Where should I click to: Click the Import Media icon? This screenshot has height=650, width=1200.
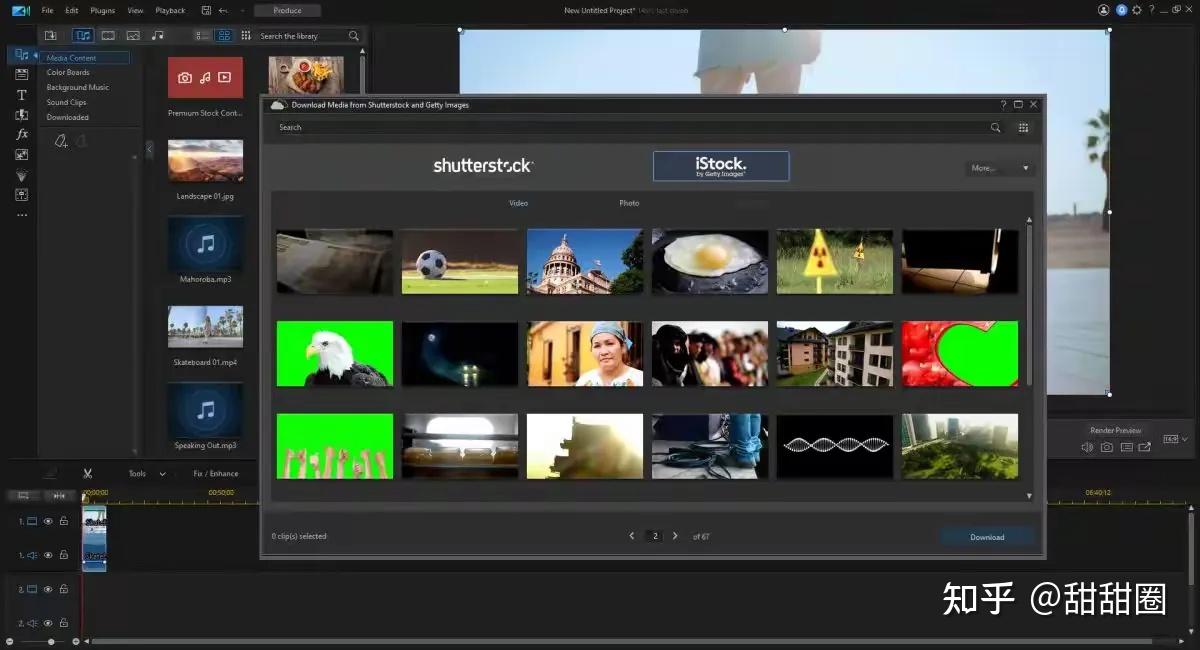(51, 36)
